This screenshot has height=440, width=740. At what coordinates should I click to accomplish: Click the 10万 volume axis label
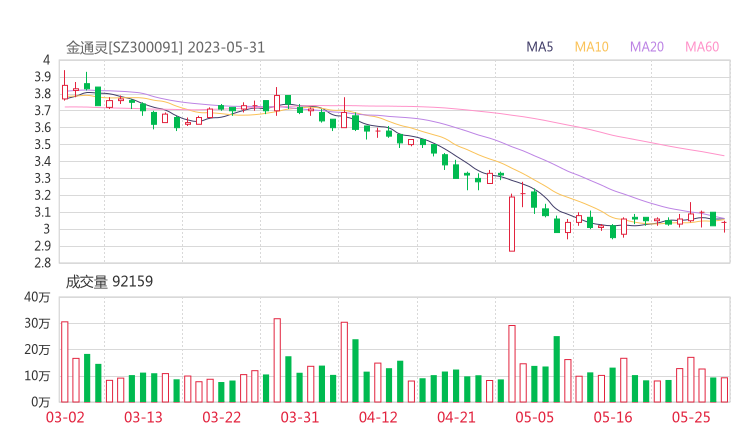click(37, 376)
